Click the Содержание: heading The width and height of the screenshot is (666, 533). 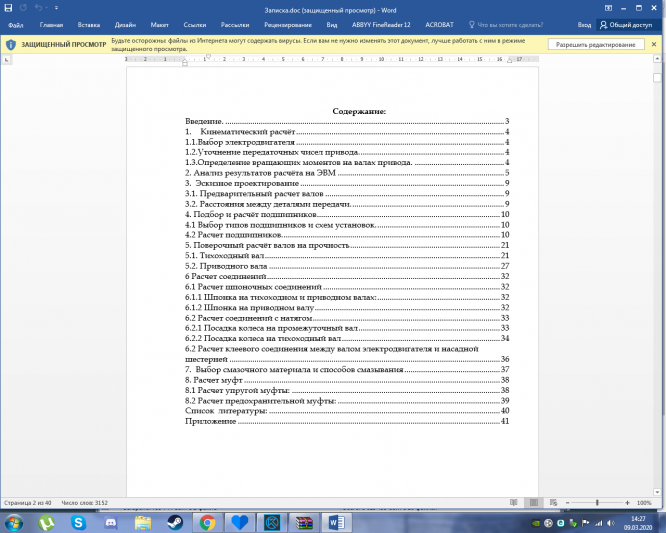[x=359, y=111]
